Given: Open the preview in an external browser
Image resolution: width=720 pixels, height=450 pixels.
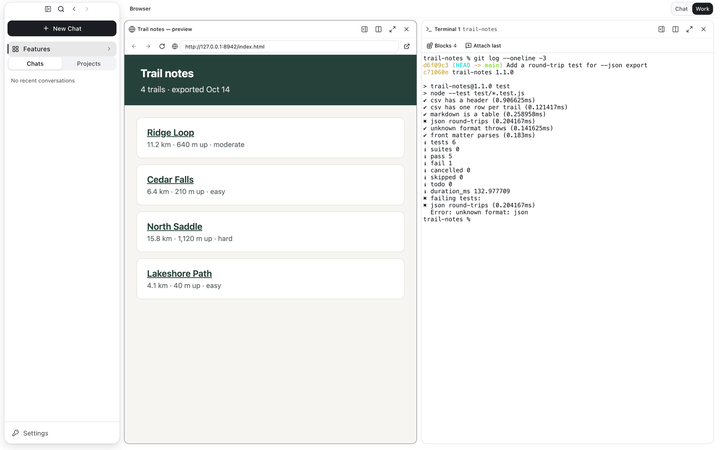Looking at the screenshot, I should pyautogui.click(x=406, y=46).
